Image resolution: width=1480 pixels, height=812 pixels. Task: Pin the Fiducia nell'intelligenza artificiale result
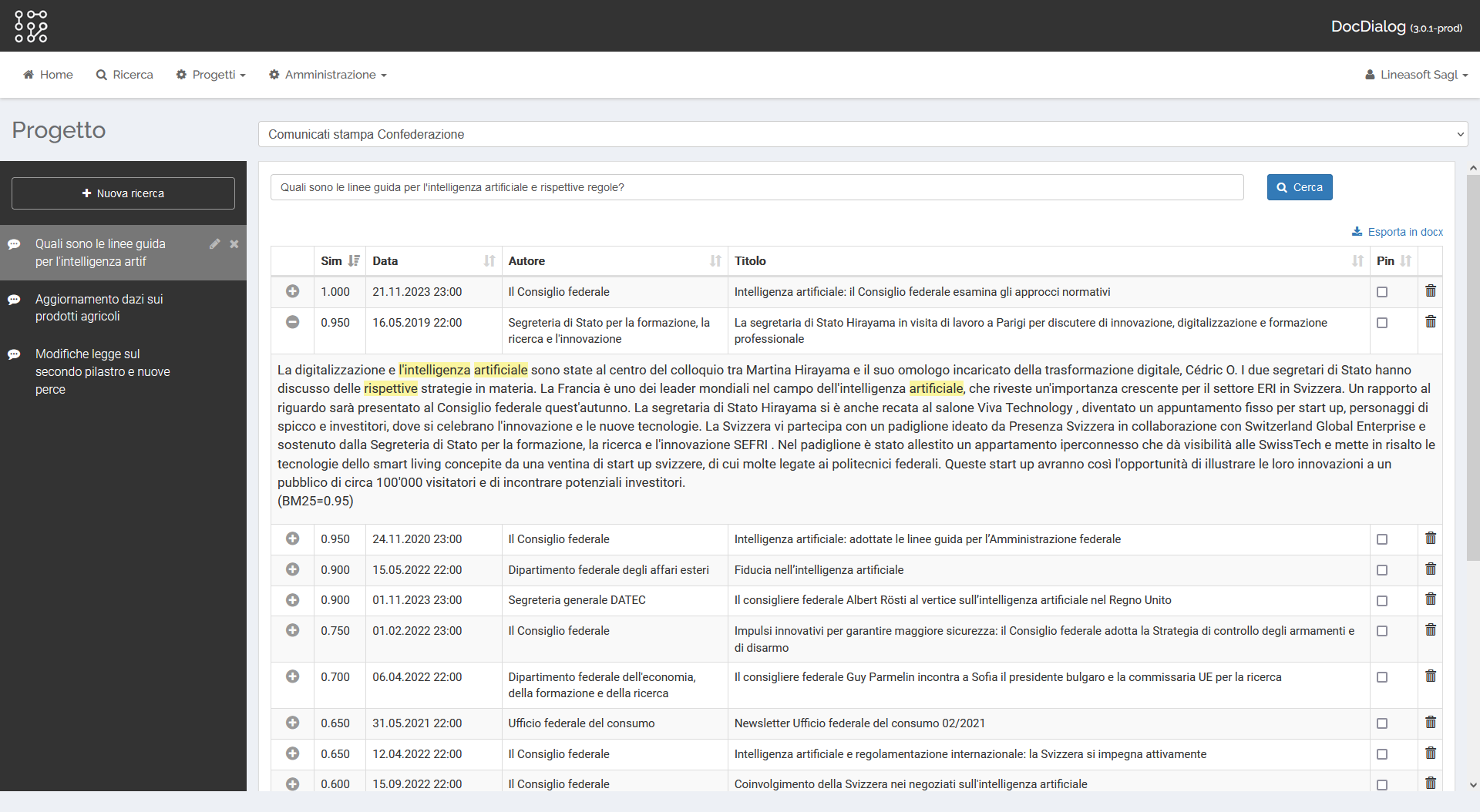tap(1382, 570)
